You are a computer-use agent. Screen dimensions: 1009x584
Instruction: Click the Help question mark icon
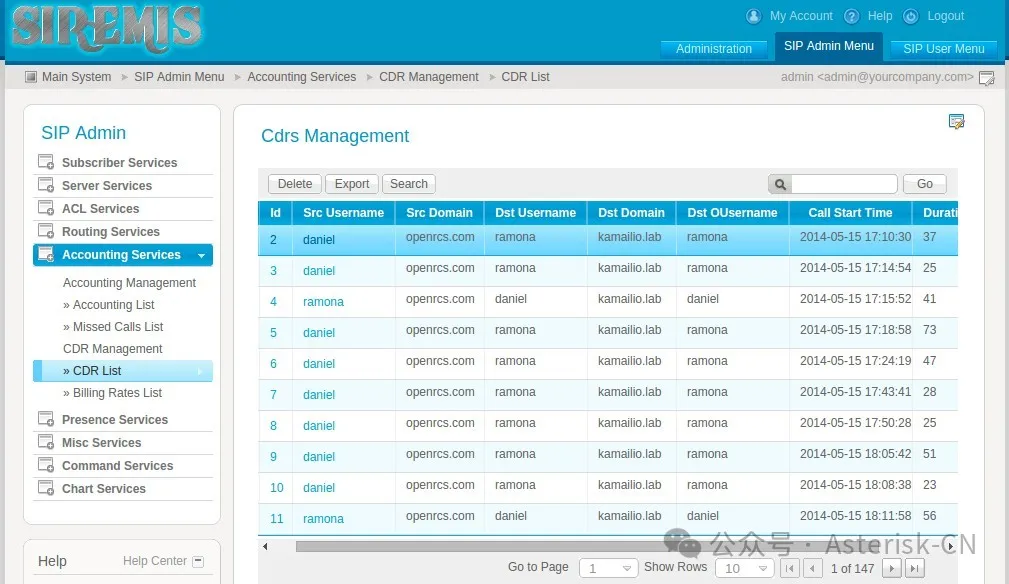[x=851, y=16]
